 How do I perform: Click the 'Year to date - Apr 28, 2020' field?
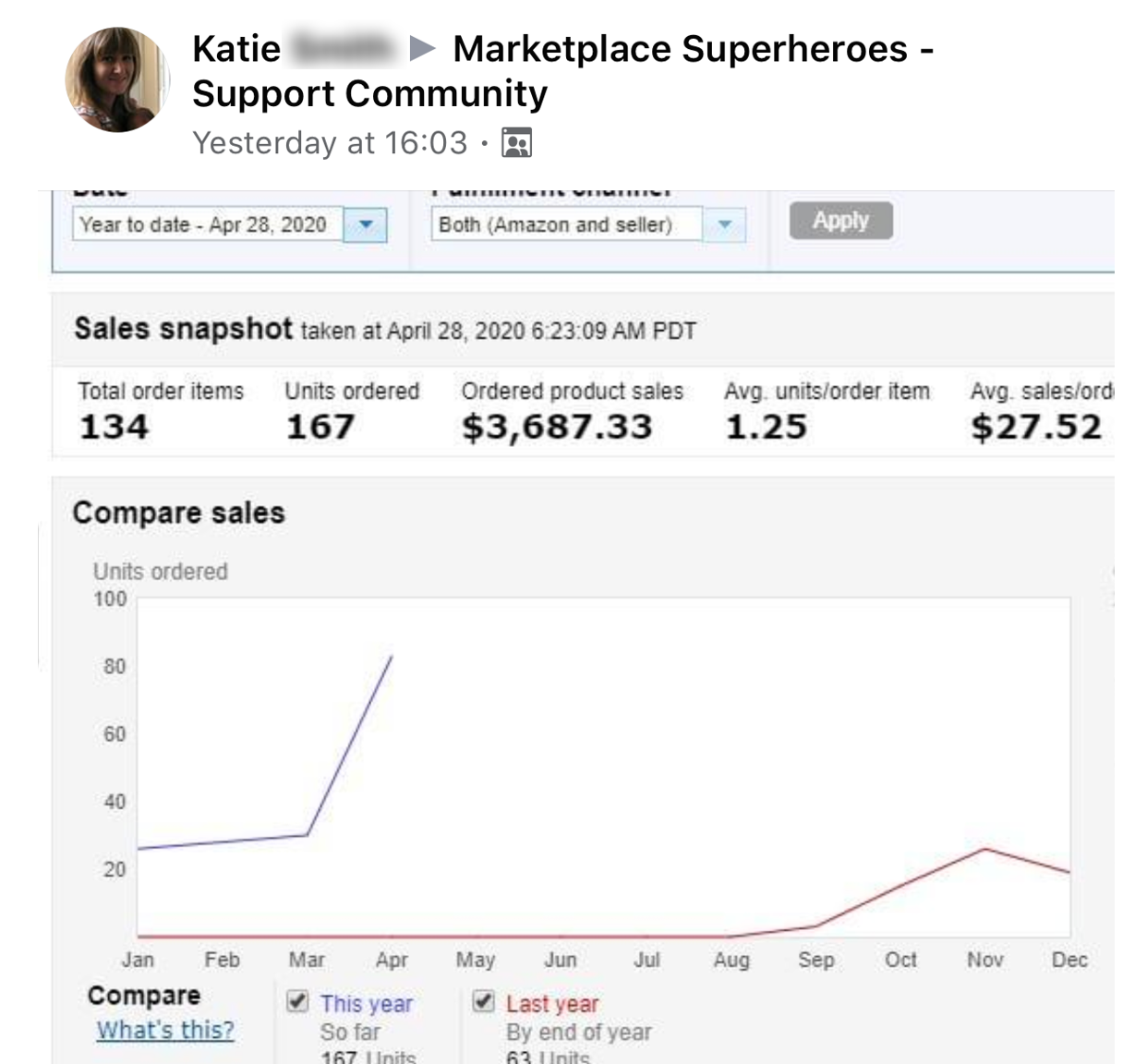pos(207,224)
